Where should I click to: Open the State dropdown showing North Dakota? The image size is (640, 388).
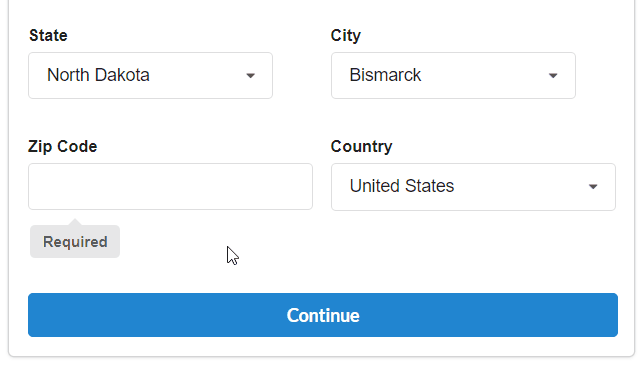coord(150,75)
